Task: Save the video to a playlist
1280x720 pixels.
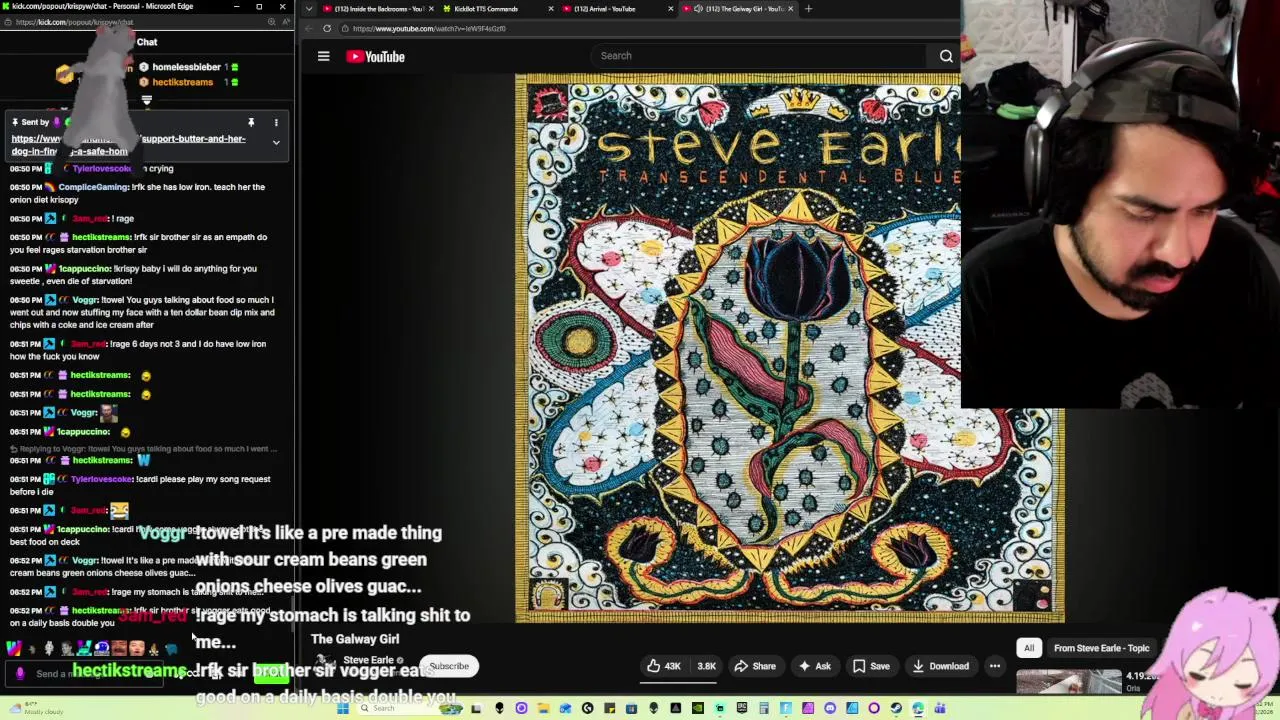Action: pos(870,666)
